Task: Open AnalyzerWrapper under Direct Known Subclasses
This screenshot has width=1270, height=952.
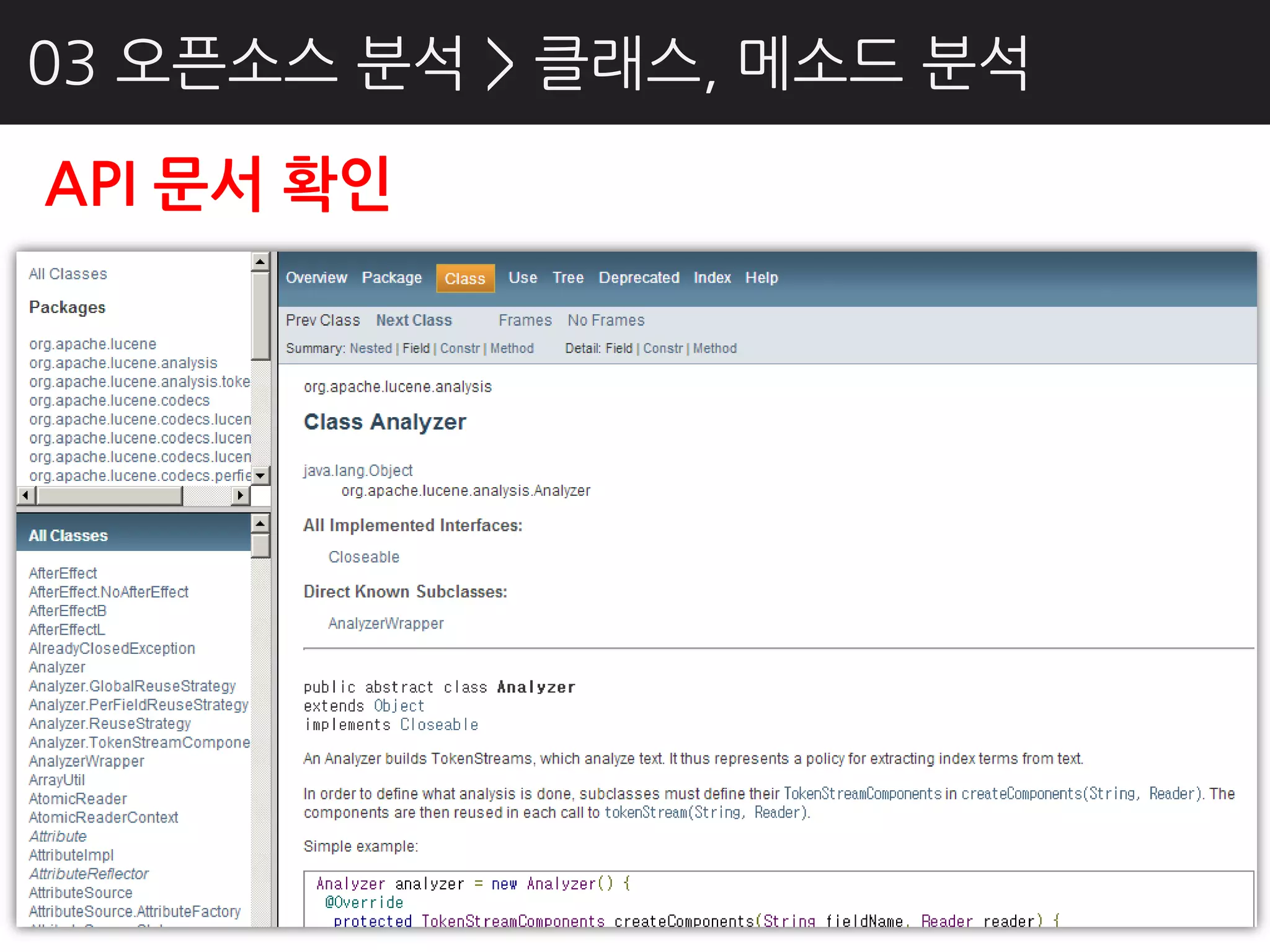Action: pyautogui.click(x=386, y=624)
